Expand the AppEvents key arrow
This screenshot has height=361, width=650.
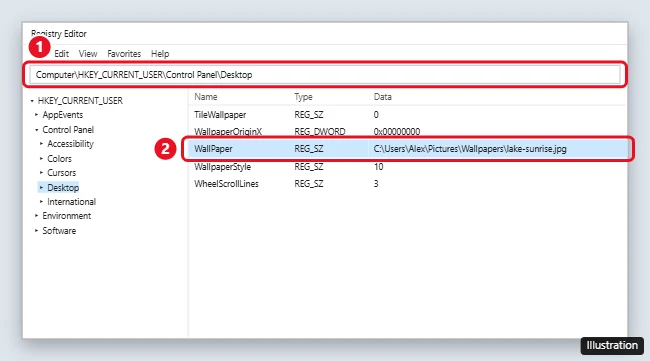coord(36,114)
